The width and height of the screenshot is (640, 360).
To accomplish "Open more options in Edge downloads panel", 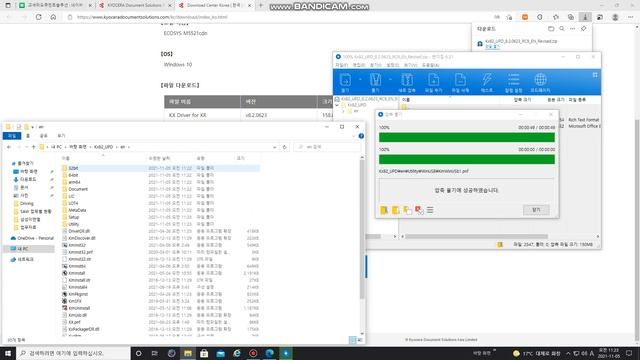I will [573, 29].
